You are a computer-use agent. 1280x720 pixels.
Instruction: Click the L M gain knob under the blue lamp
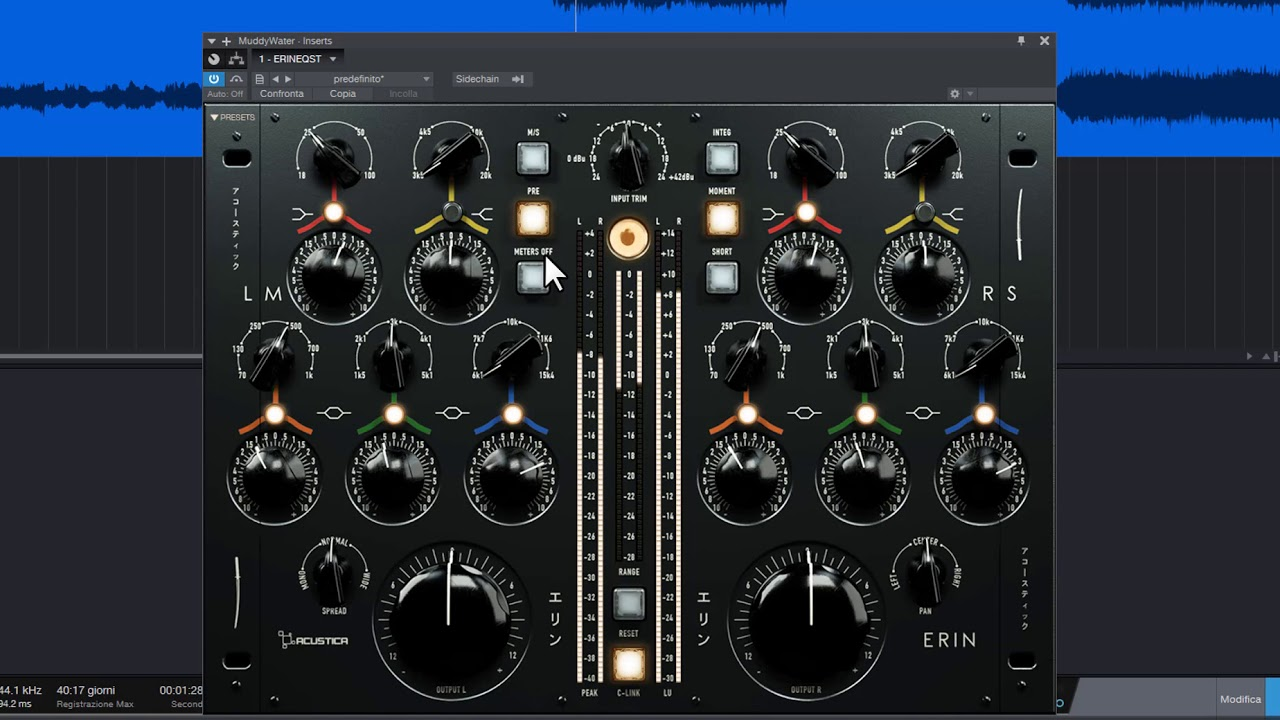click(x=512, y=478)
